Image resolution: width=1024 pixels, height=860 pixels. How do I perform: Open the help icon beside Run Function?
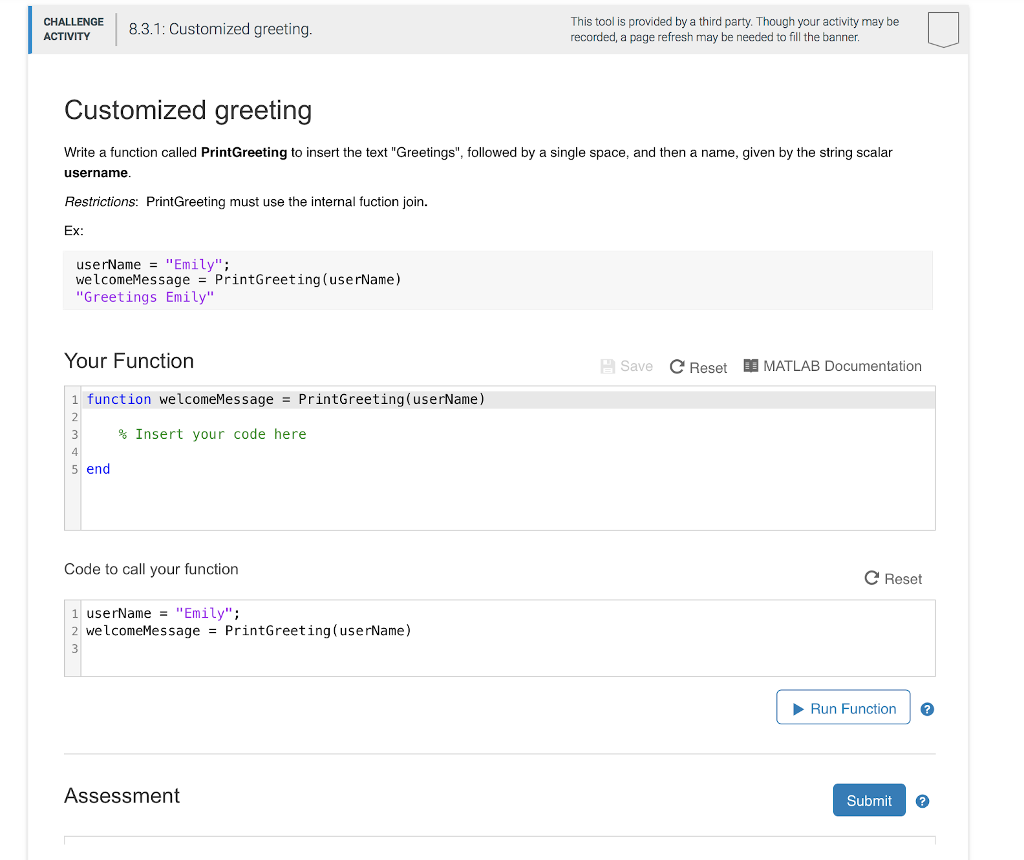[927, 709]
